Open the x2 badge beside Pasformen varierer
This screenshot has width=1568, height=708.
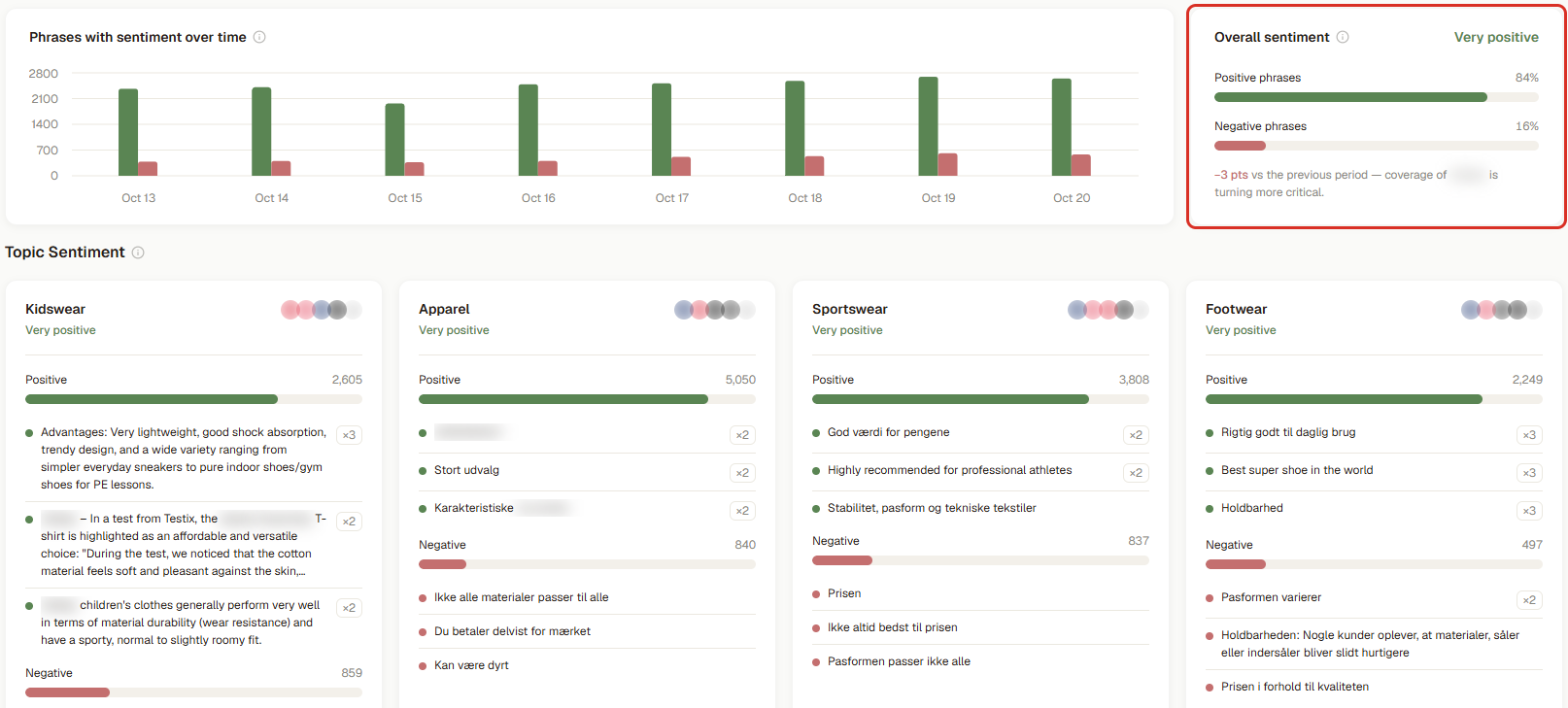[x=1529, y=600]
